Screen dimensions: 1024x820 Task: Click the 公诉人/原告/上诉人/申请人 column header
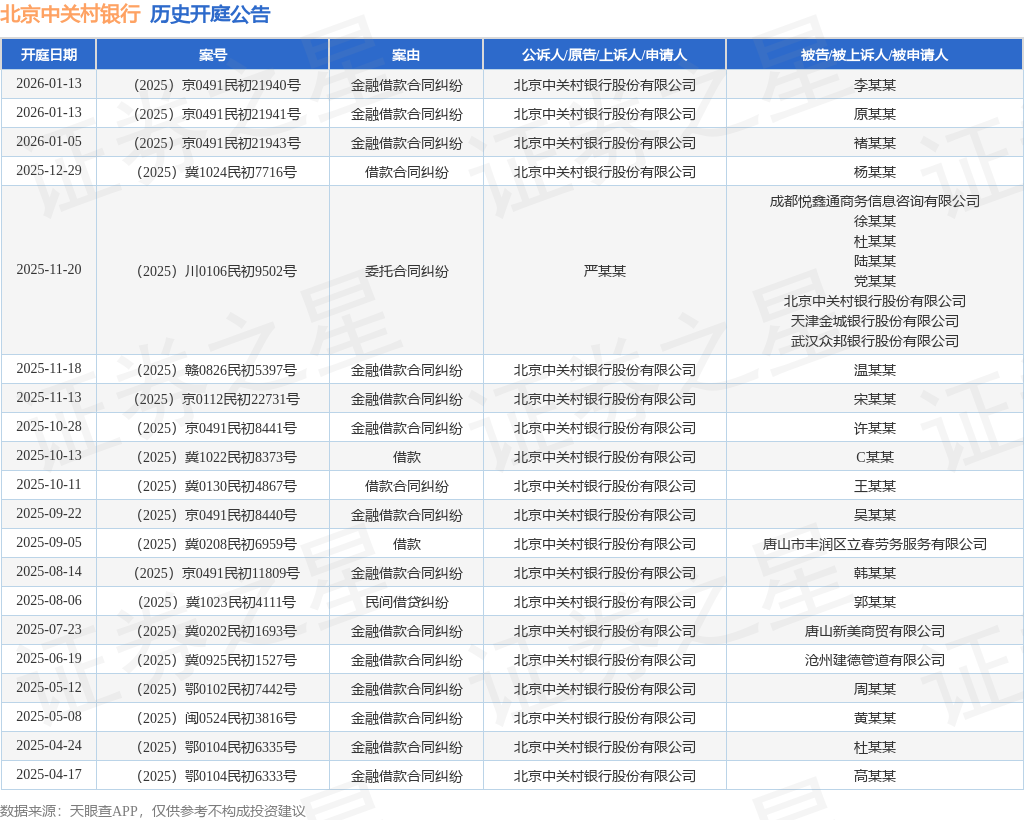605,55
